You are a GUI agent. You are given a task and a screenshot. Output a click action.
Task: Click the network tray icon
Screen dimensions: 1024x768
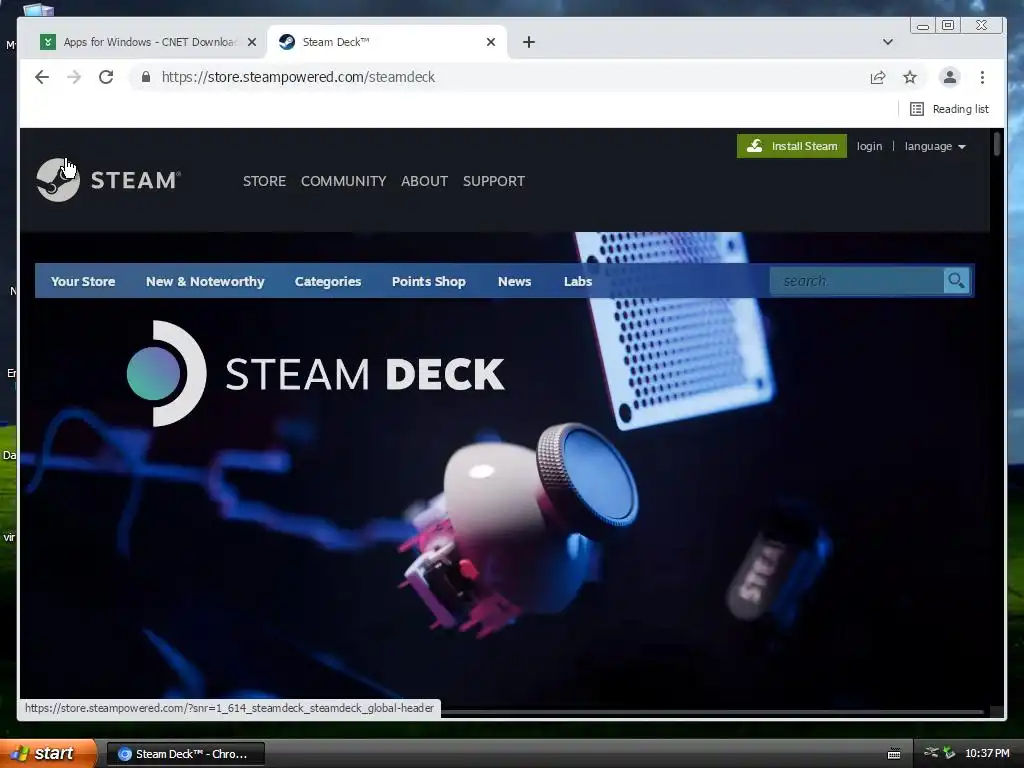(931, 753)
